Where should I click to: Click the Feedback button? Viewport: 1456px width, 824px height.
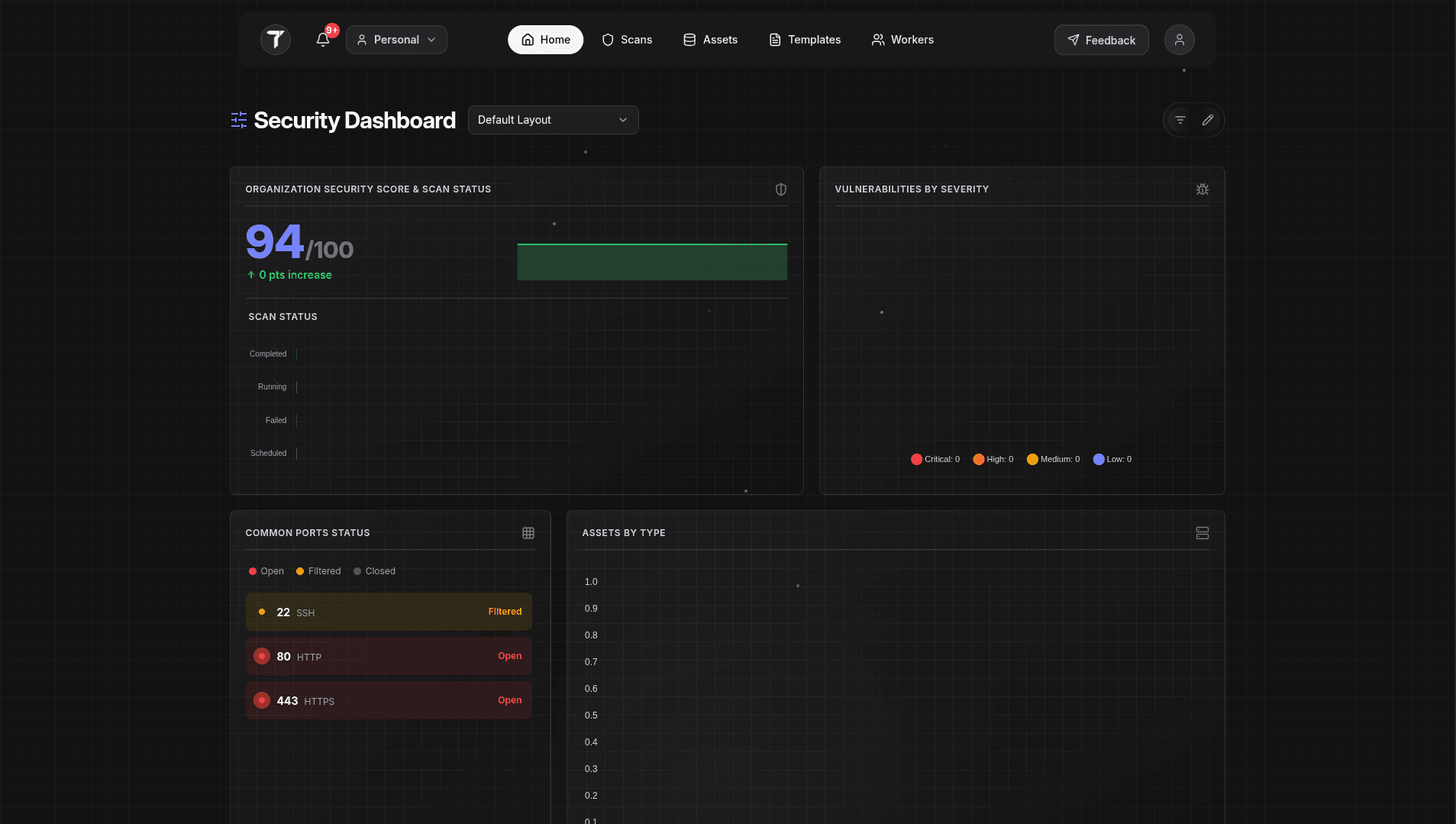(x=1101, y=40)
